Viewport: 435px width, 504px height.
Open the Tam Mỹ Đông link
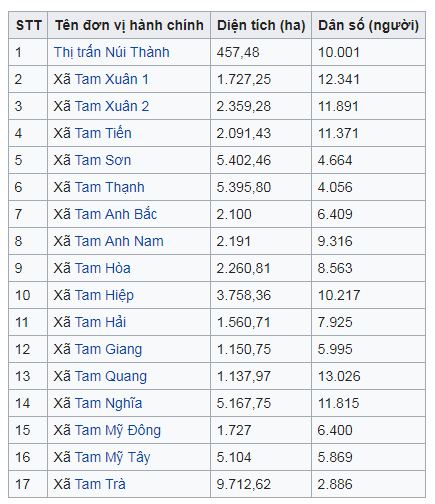pos(118,430)
